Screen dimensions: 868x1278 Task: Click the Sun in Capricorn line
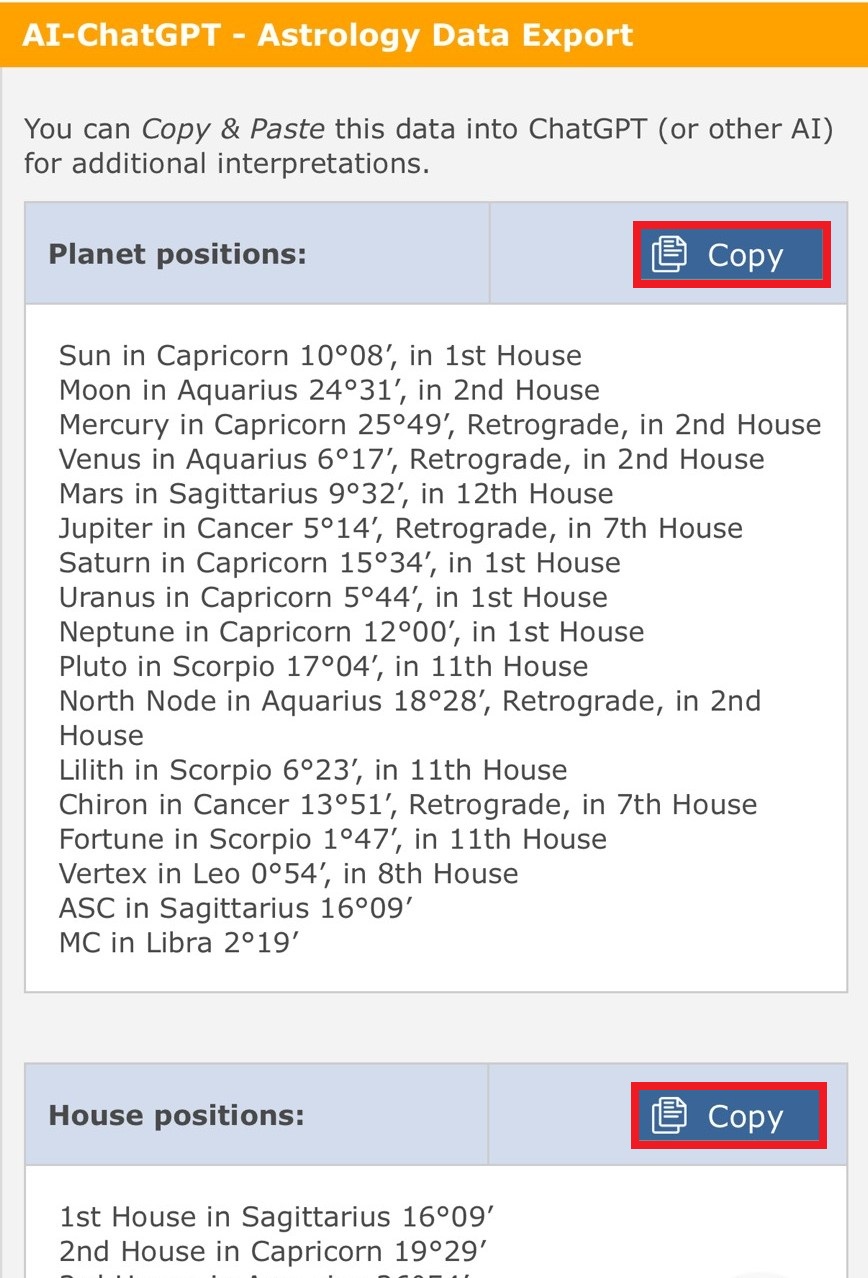(x=320, y=356)
